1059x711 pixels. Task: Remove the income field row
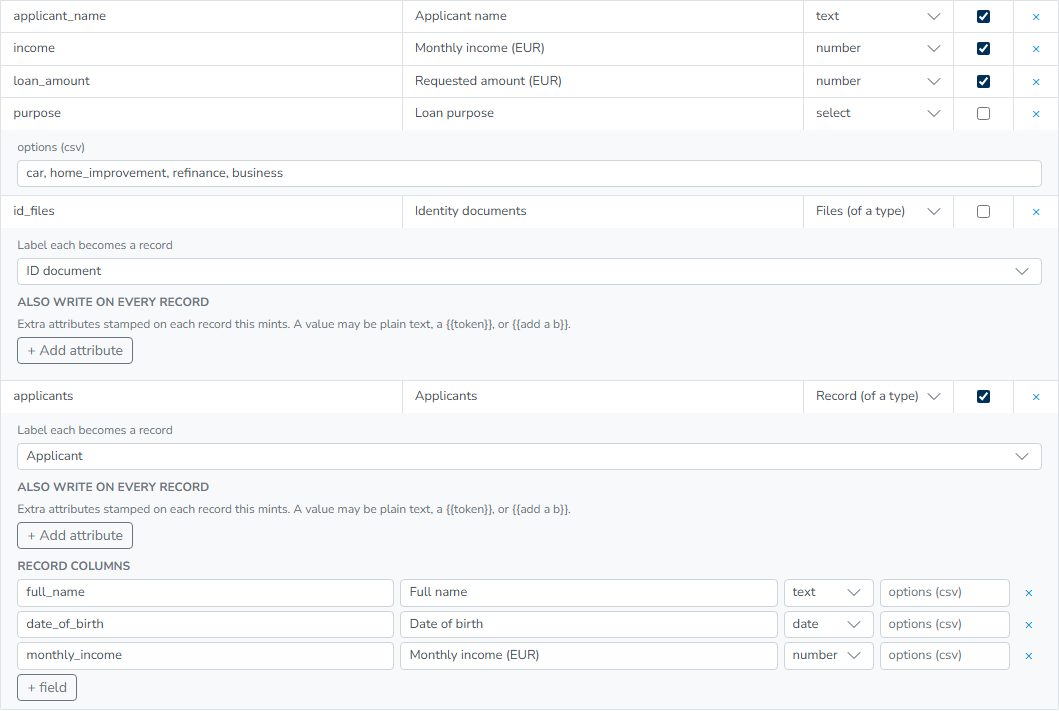[x=1035, y=49]
